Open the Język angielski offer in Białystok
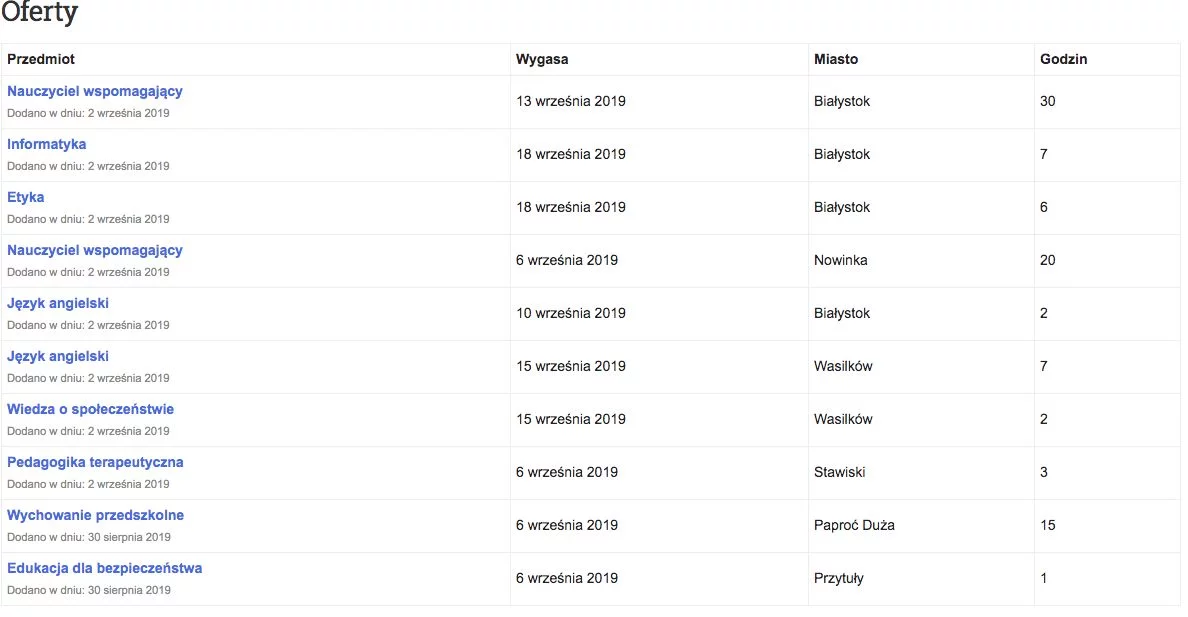This screenshot has height=617, width=1188. click(58, 303)
